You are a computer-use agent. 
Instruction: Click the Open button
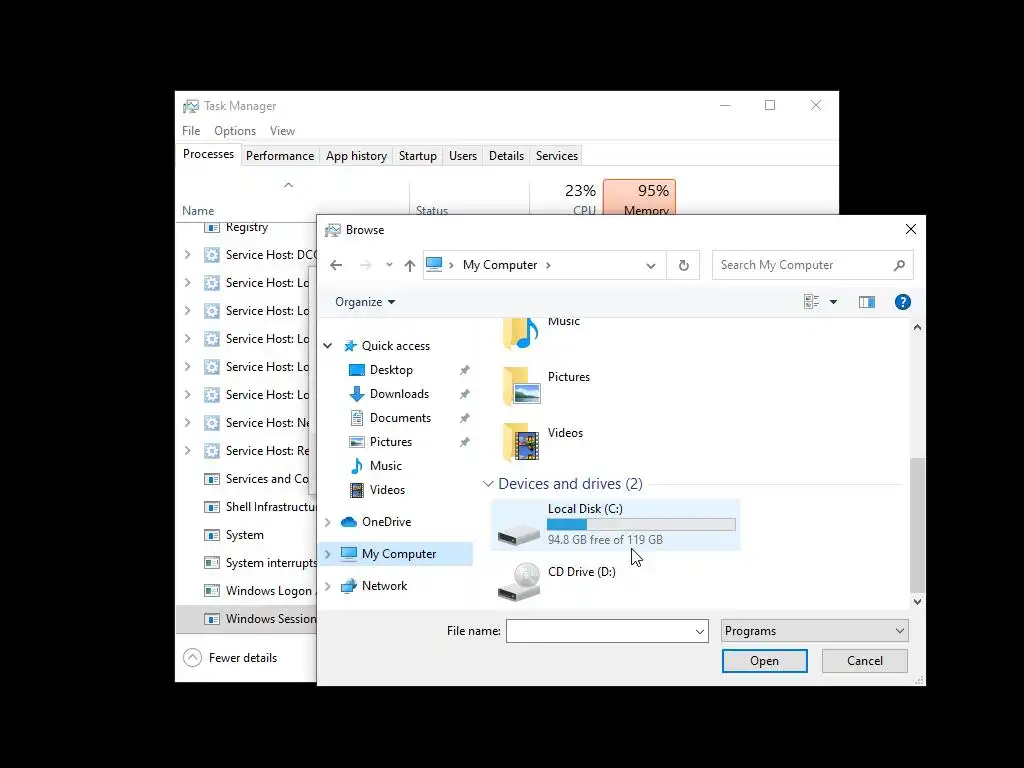point(764,661)
